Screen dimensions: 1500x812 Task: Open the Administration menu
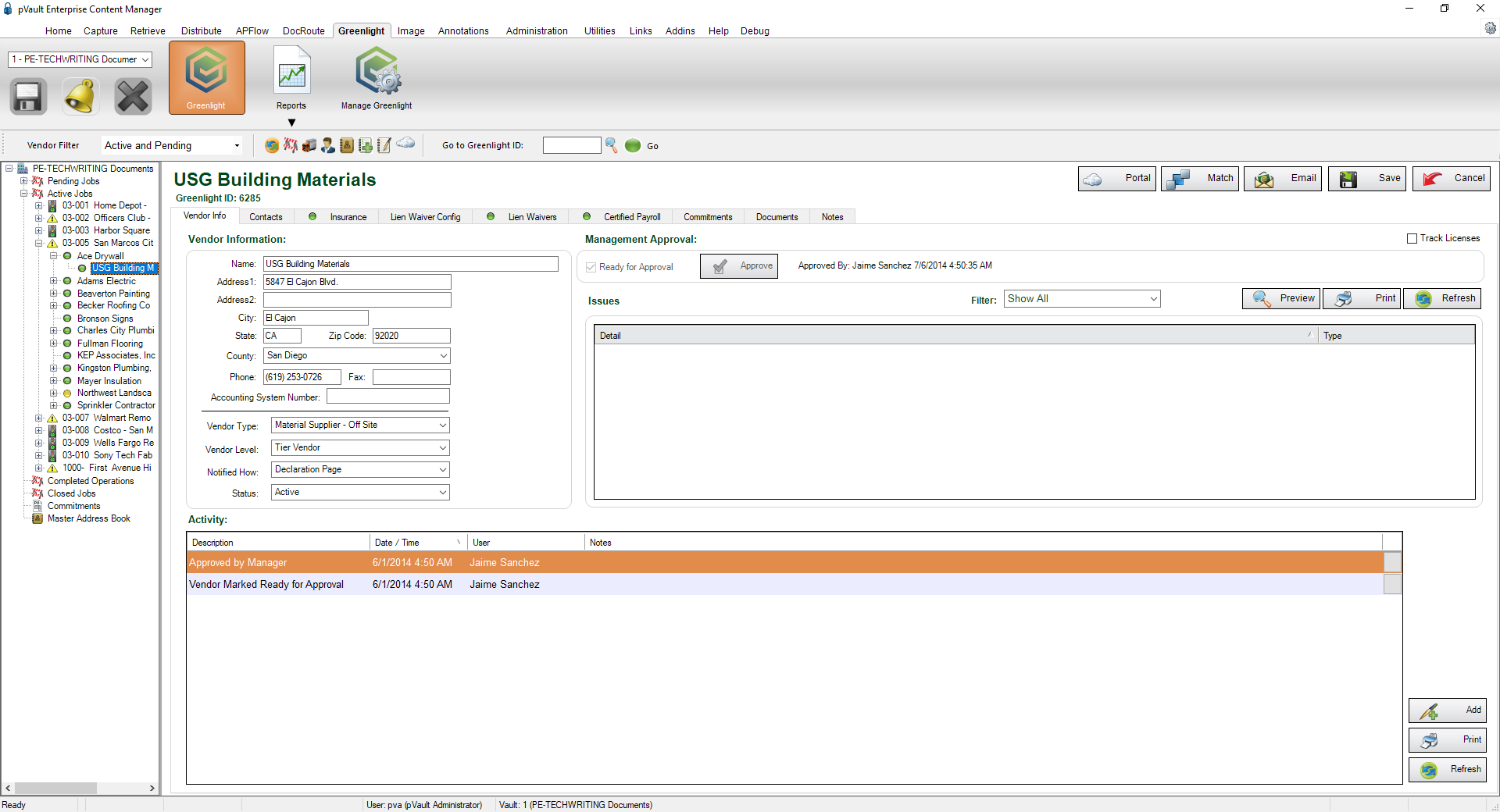[537, 31]
